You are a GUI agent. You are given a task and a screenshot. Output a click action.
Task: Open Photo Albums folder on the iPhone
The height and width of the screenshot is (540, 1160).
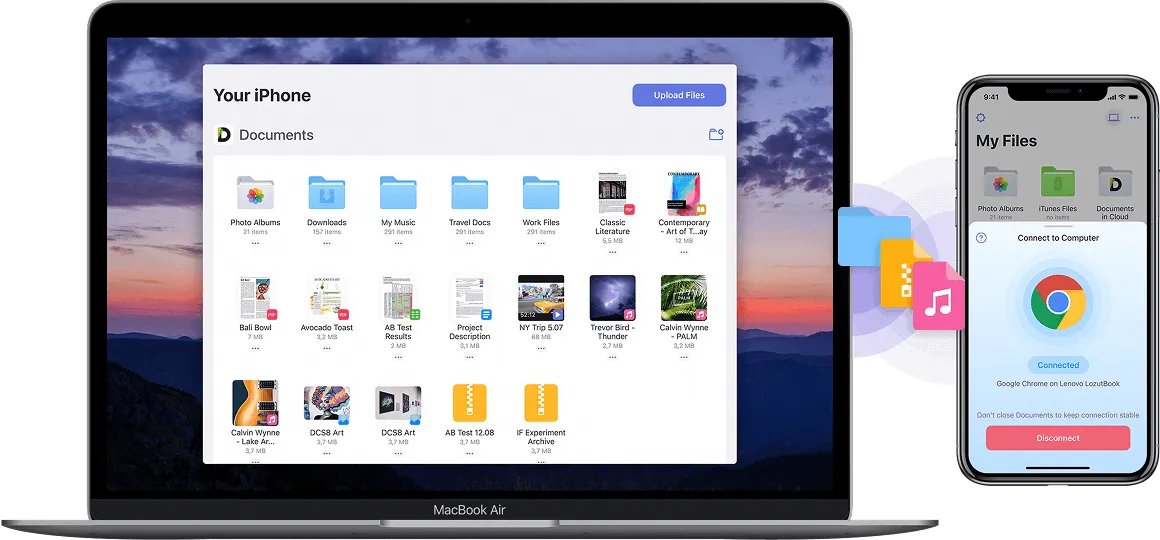click(1000, 182)
